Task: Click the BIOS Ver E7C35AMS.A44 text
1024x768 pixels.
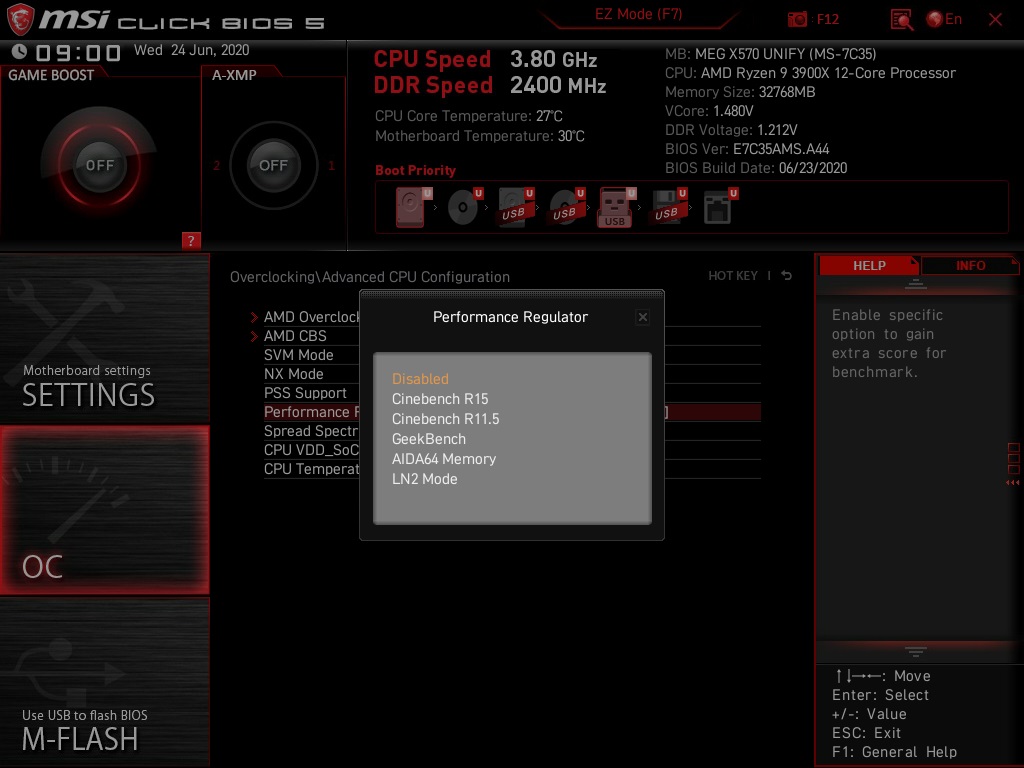Action: click(x=746, y=149)
